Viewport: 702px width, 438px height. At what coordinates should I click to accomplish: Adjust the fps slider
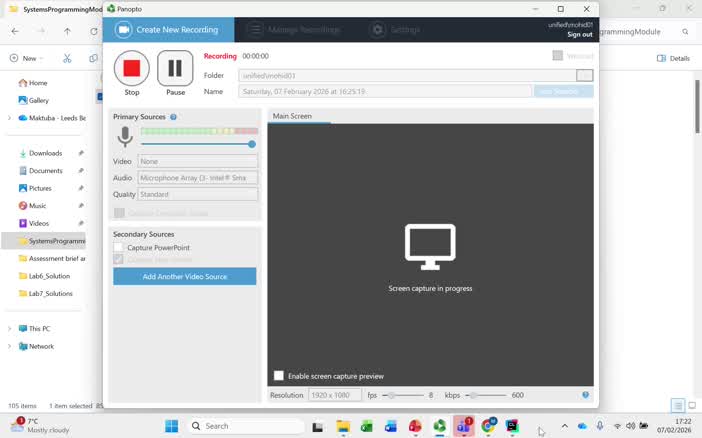pyautogui.click(x=391, y=395)
